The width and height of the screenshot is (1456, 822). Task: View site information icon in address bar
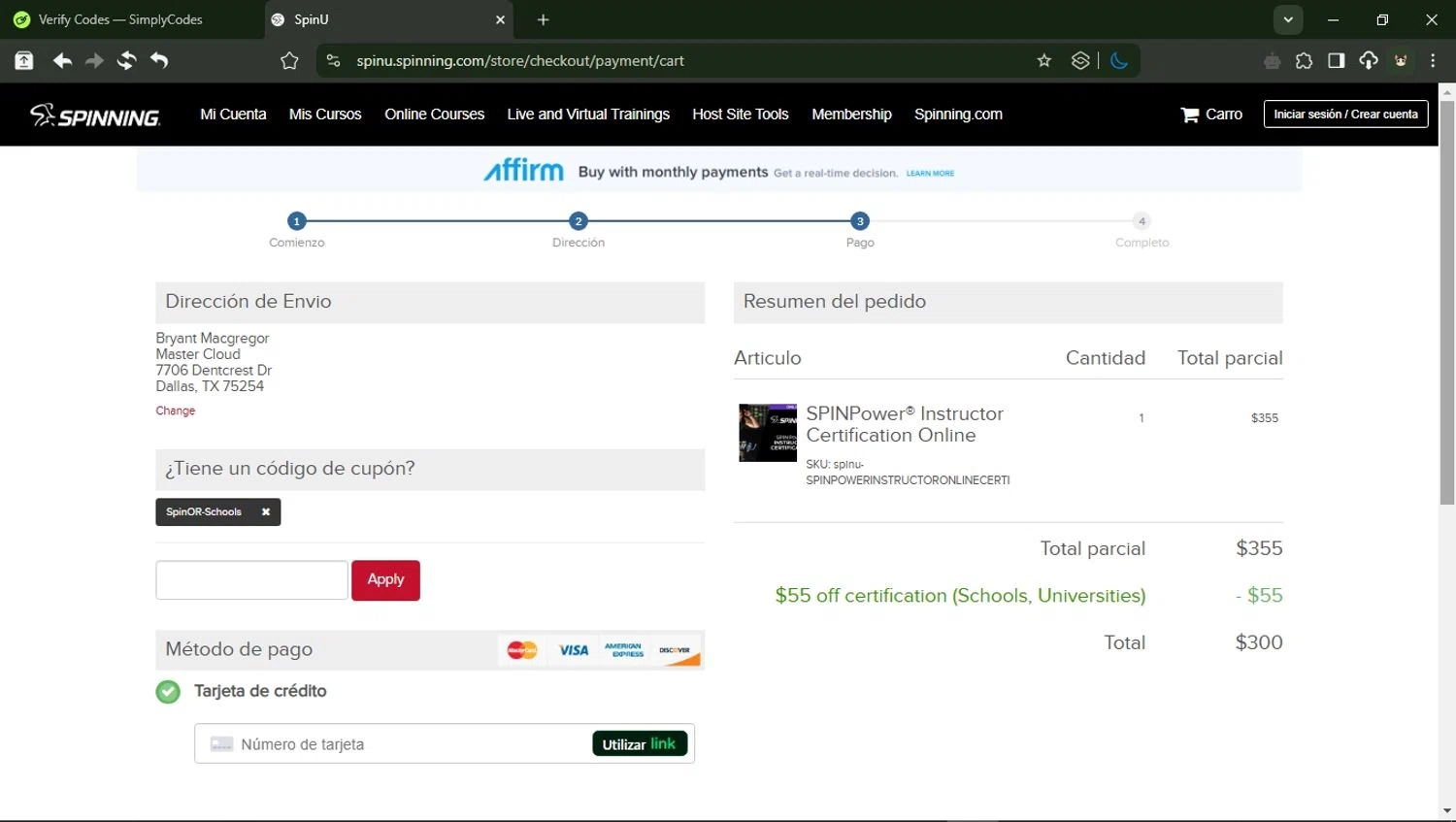pyautogui.click(x=333, y=61)
